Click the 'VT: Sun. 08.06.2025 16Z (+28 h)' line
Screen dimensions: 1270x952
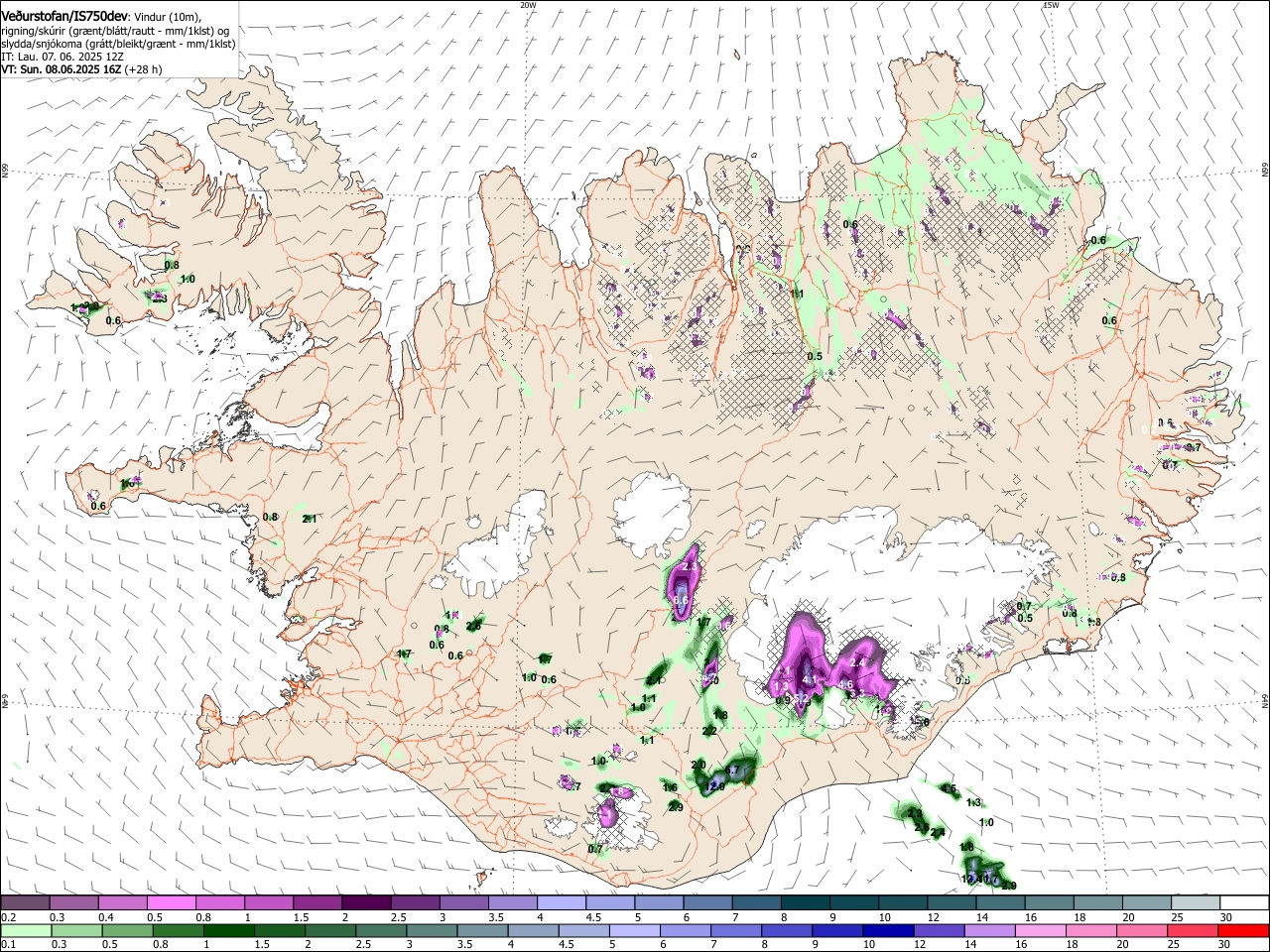[81, 69]
